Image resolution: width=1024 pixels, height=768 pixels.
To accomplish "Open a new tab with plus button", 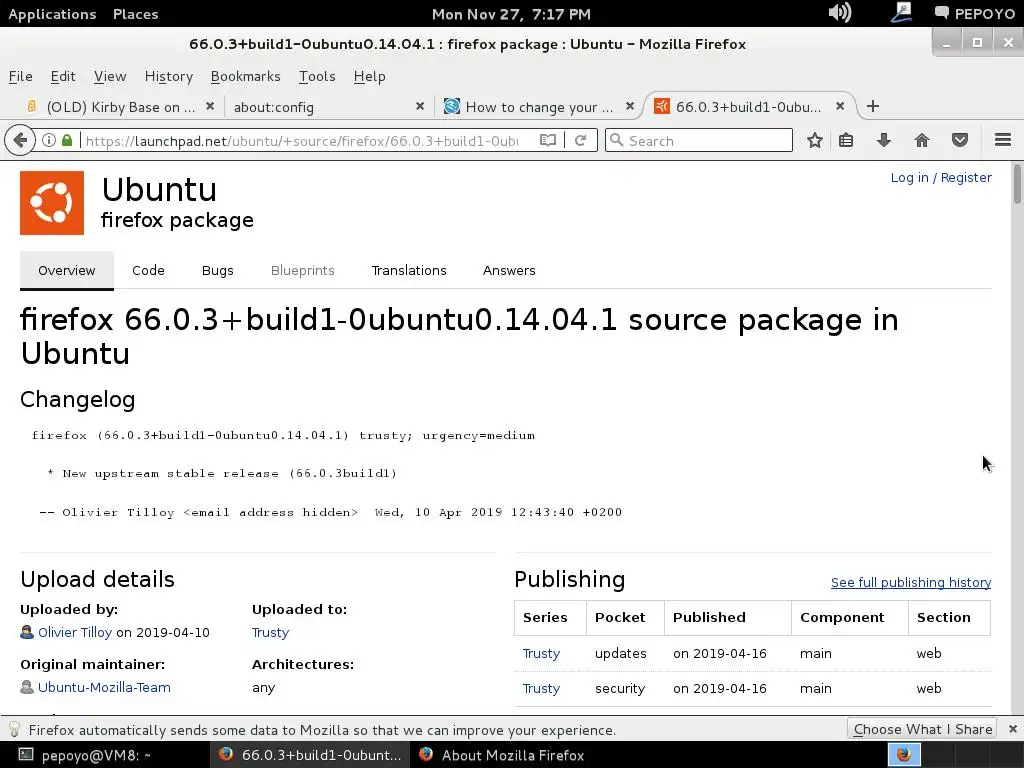I will [x=872, y=106].
